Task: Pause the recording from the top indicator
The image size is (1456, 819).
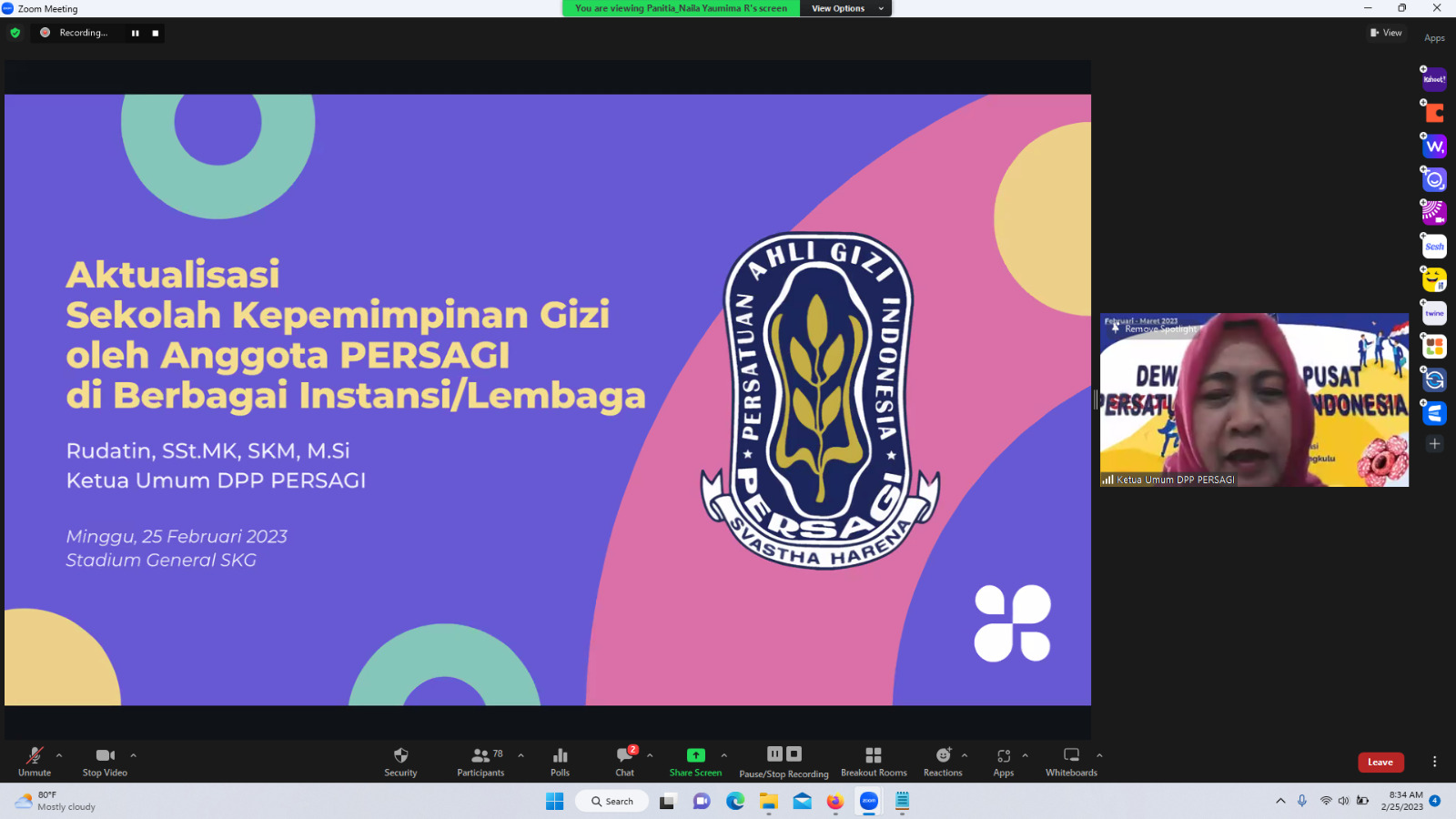Action: click(x=136, y=33)
